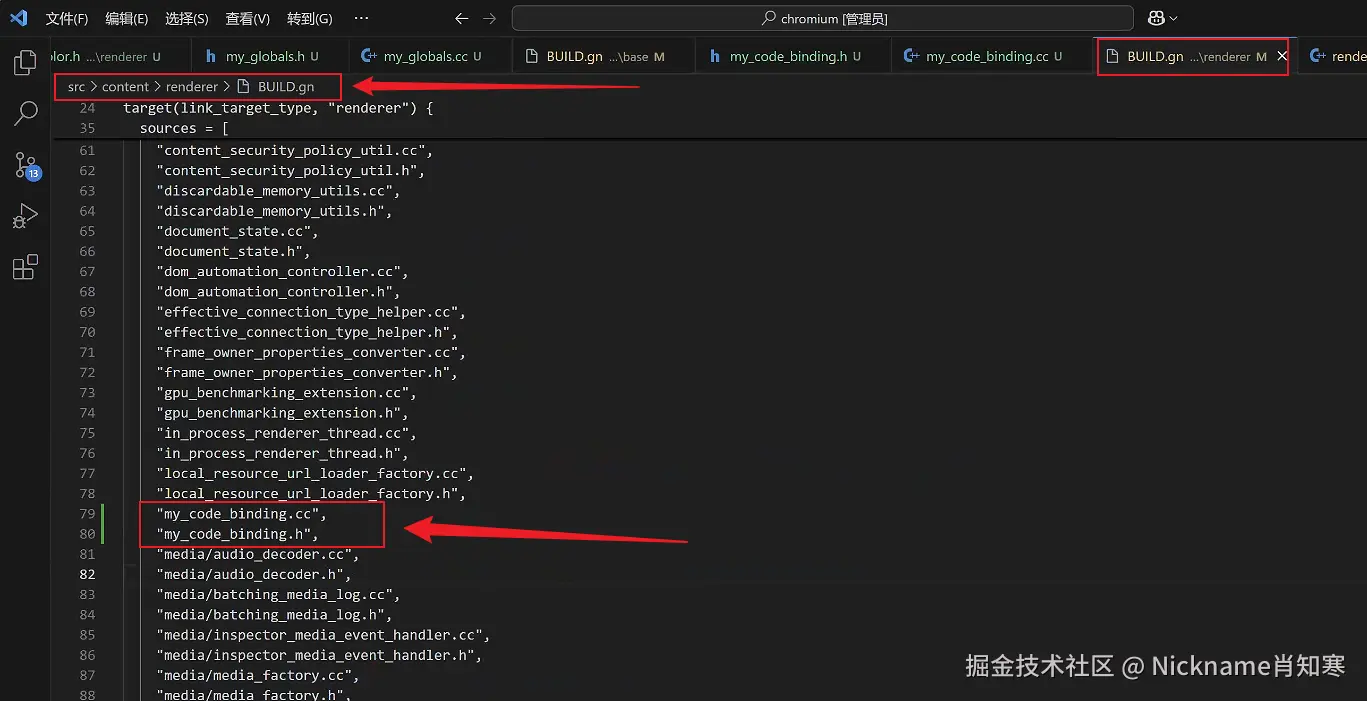This screenshot has height=701, width=1367.
Task: Go forward with the right arrow
Action: tap(489, 18)
